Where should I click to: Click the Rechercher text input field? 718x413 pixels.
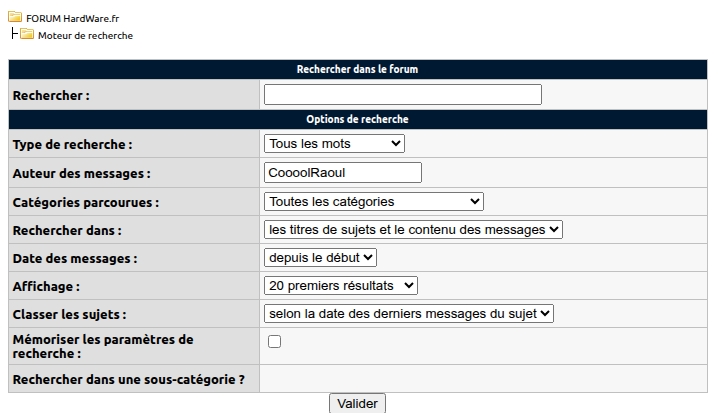[402, 95]
